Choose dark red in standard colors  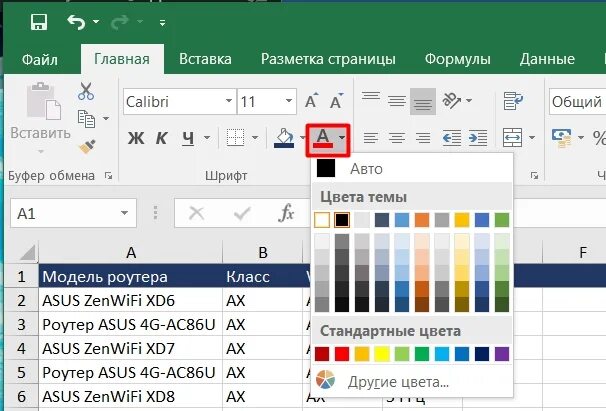pos(322,354)
